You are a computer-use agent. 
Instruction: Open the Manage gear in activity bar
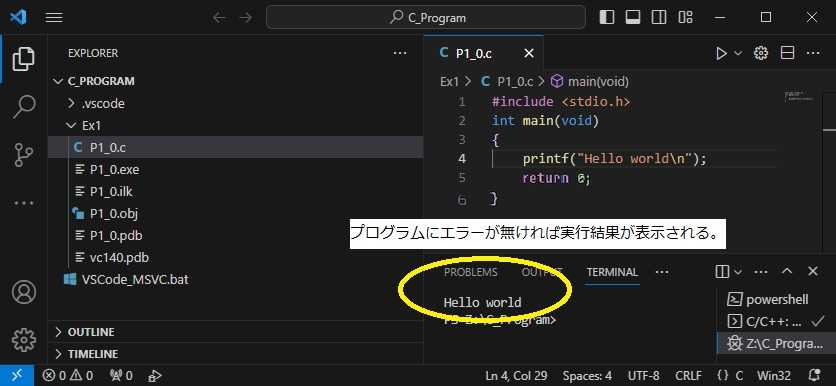23,340
